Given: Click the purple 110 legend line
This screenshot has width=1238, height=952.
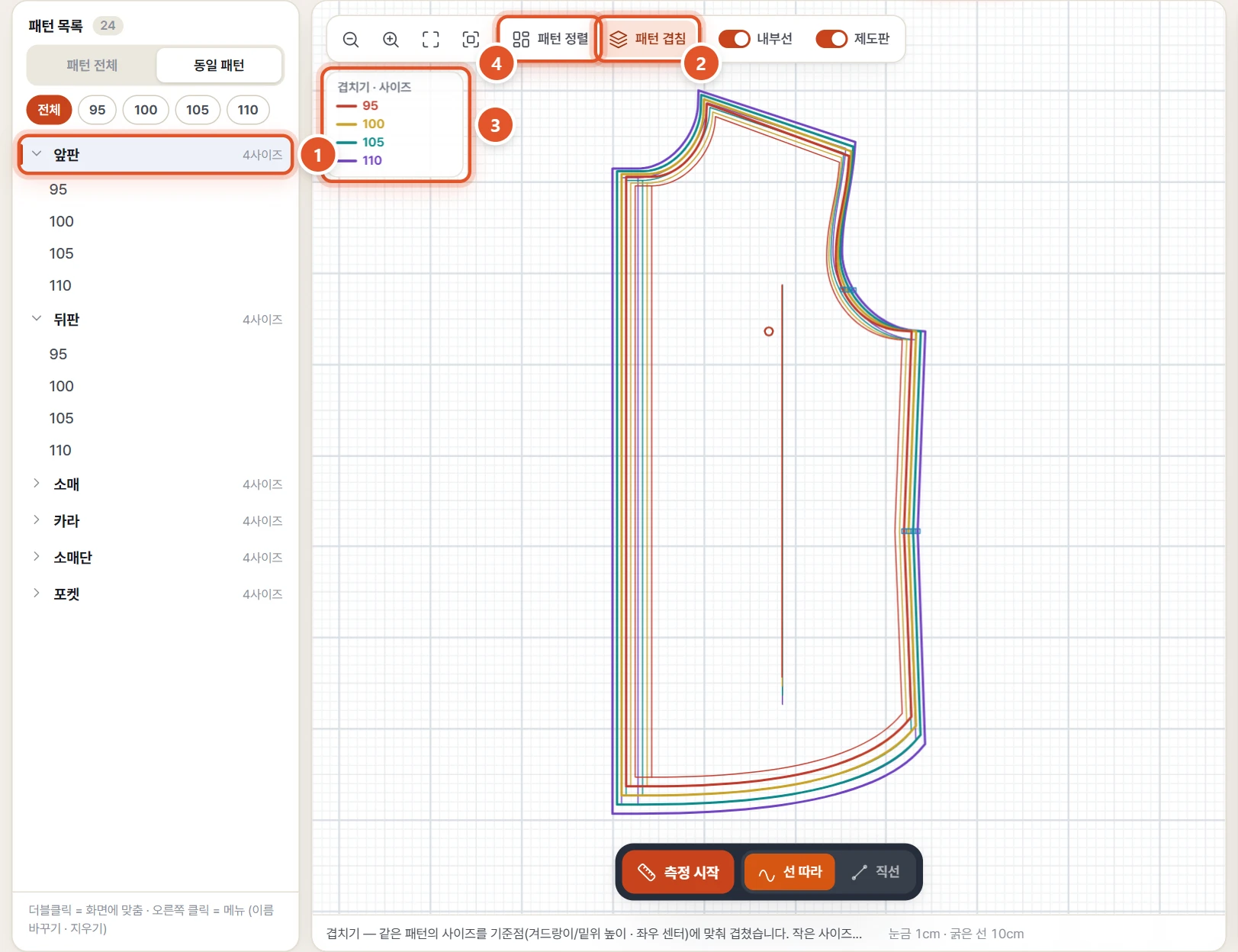Looking at the screenshot, I should (x=346, y=161).
